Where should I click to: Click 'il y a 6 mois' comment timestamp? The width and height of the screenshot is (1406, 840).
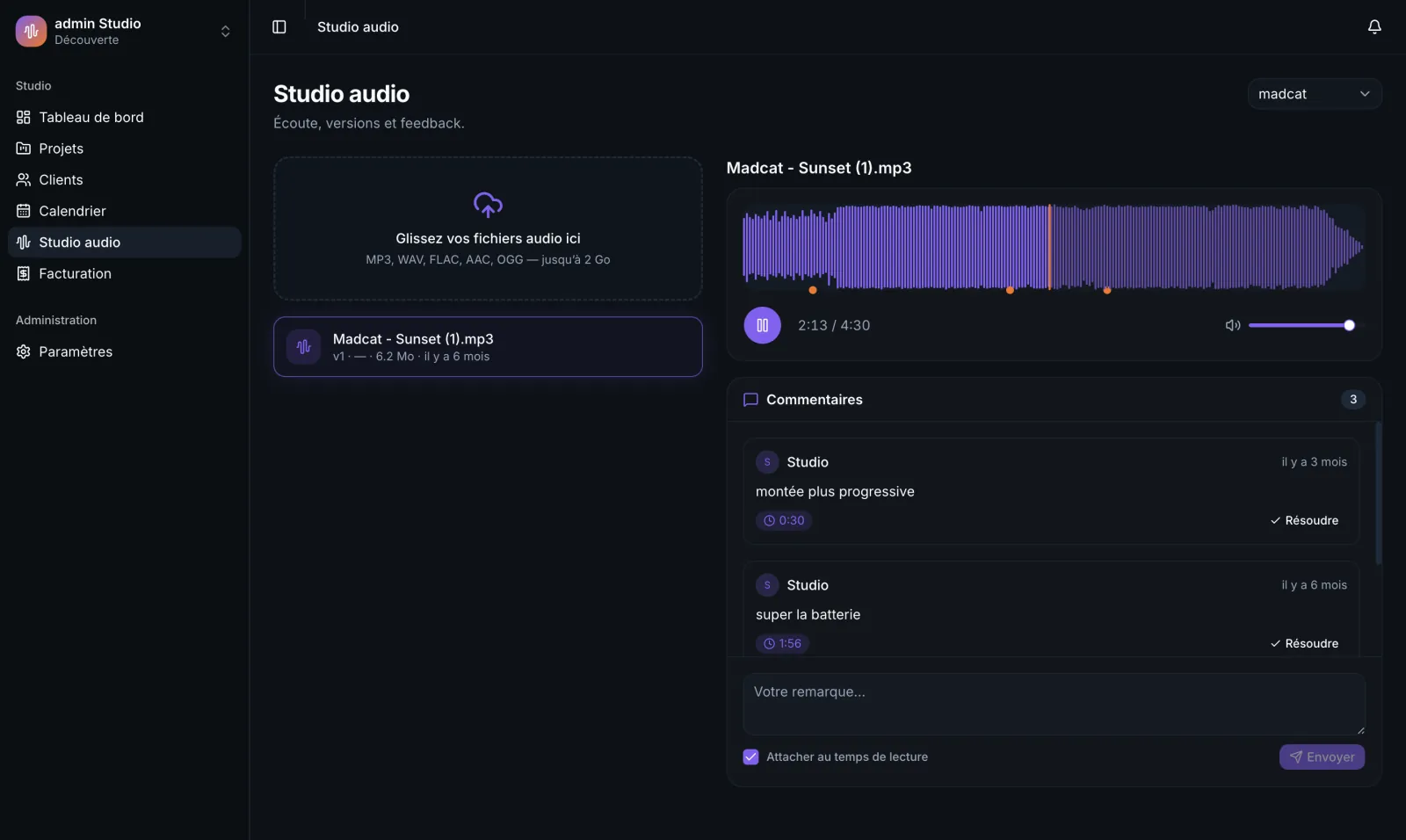[x=1314, y=585]
